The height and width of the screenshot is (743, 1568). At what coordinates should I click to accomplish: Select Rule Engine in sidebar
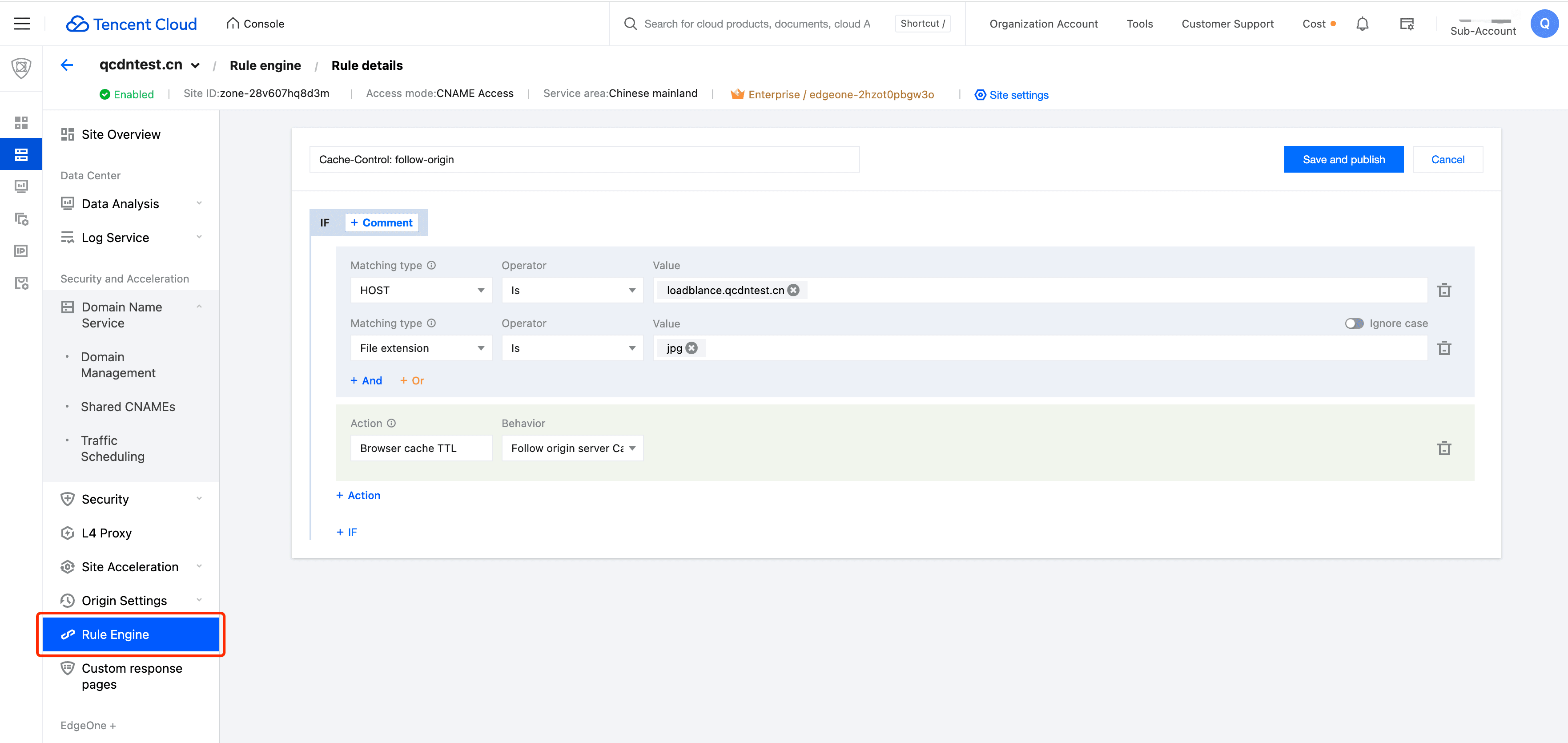pos(131,634)
